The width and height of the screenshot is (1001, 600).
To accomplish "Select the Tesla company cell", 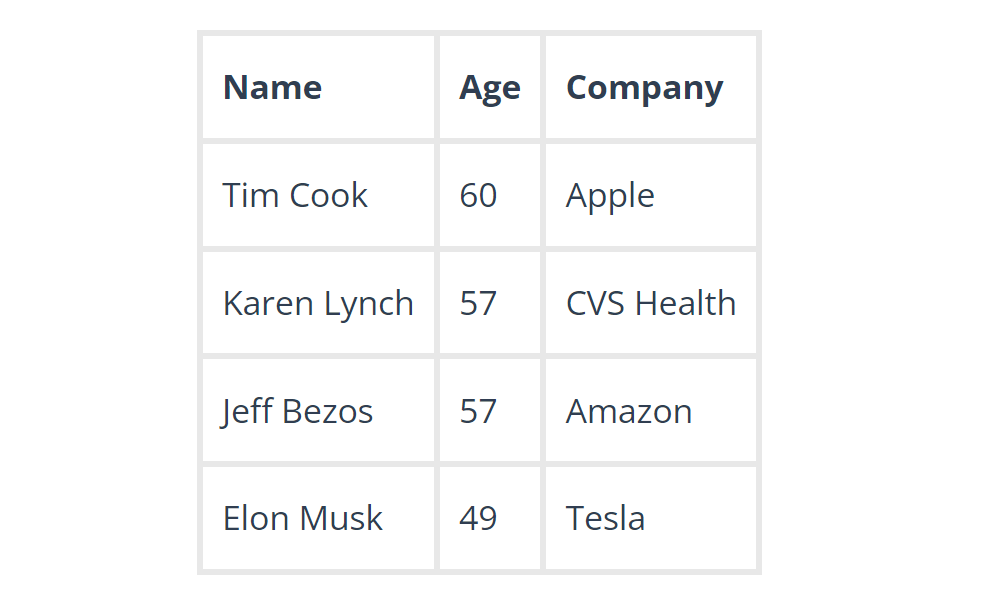I will click(x=605, y=518).
